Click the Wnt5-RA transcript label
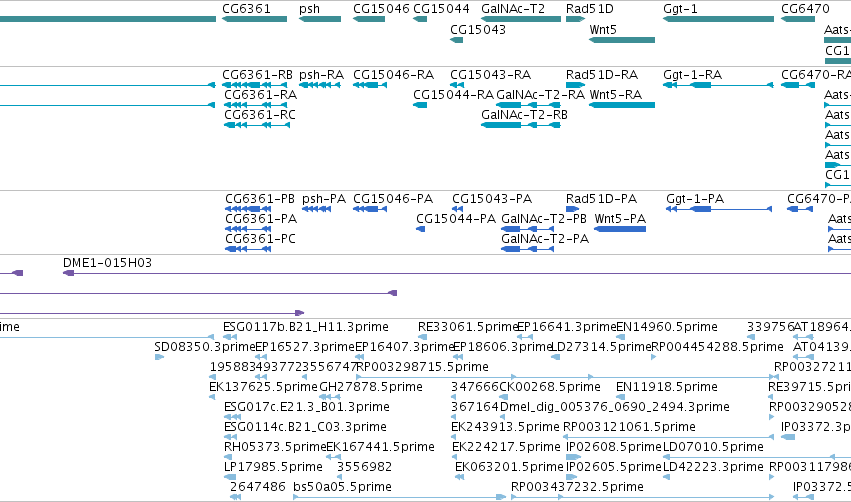 [616, 94]
